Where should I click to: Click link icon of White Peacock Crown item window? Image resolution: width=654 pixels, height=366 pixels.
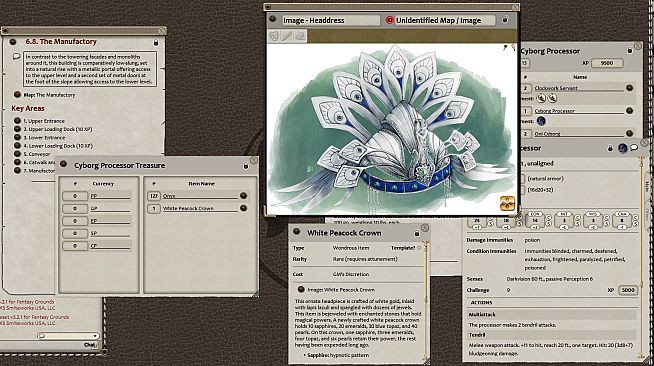pos(297,232)
